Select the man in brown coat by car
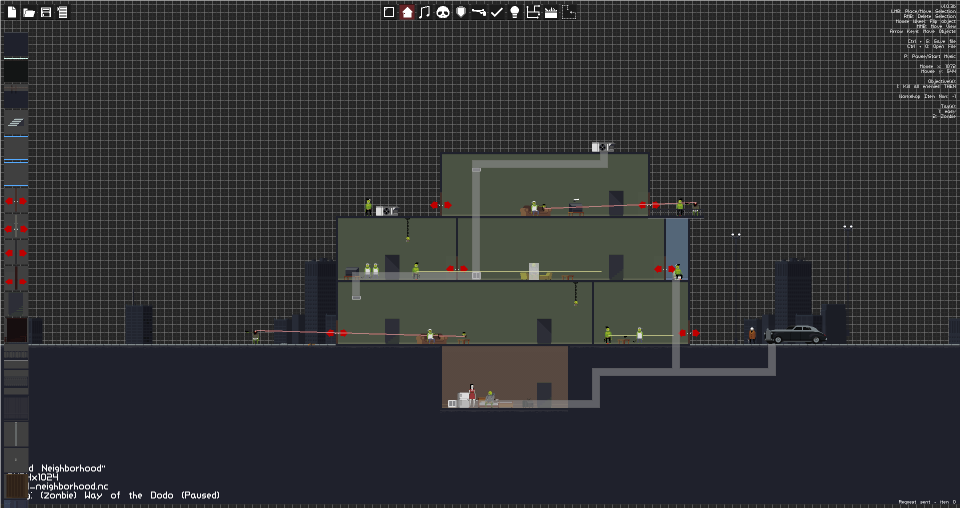 tap(752, 335)
